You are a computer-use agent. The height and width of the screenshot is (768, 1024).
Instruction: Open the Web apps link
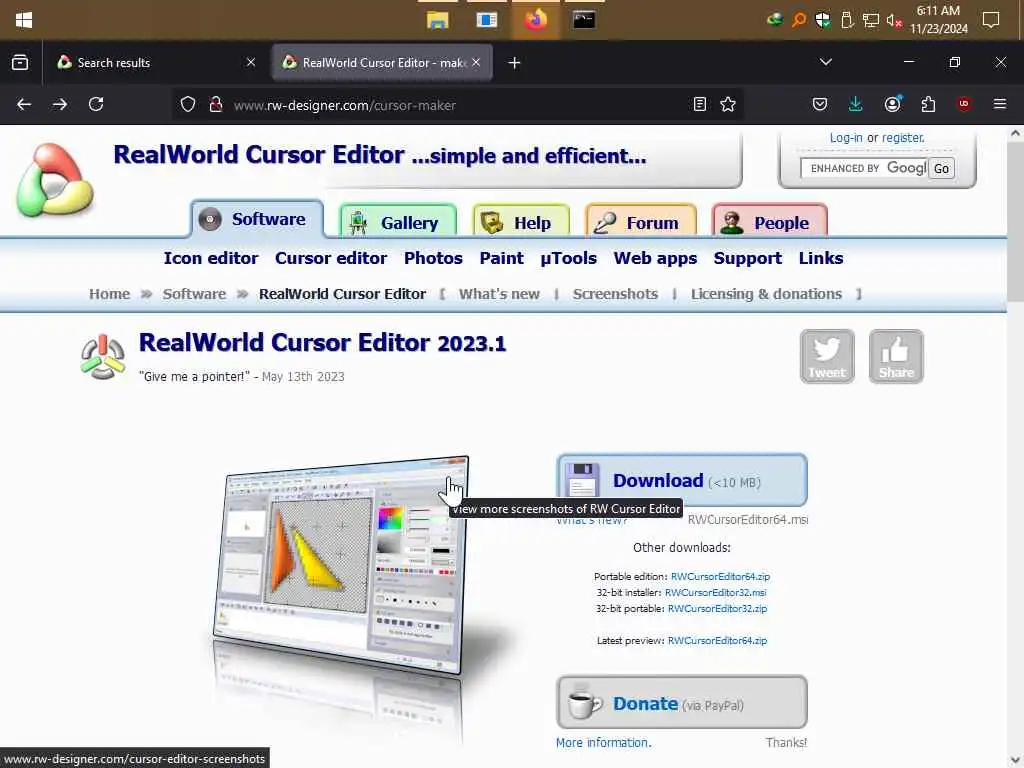655,259
